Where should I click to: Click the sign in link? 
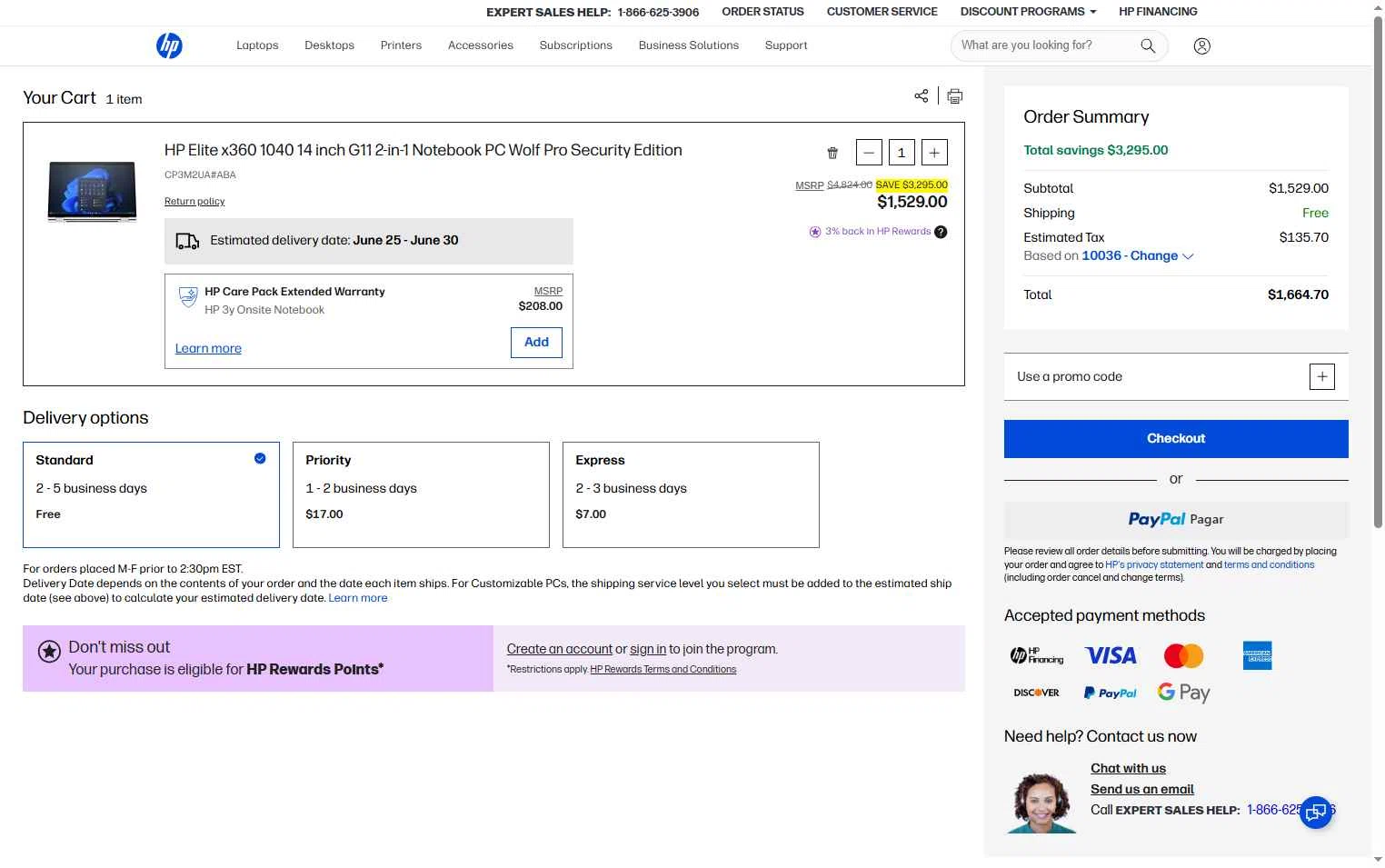[x=648, y=649]
